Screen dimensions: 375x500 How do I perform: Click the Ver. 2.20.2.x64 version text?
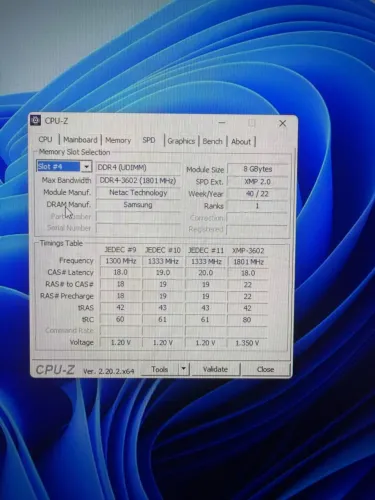click(109, 371)
